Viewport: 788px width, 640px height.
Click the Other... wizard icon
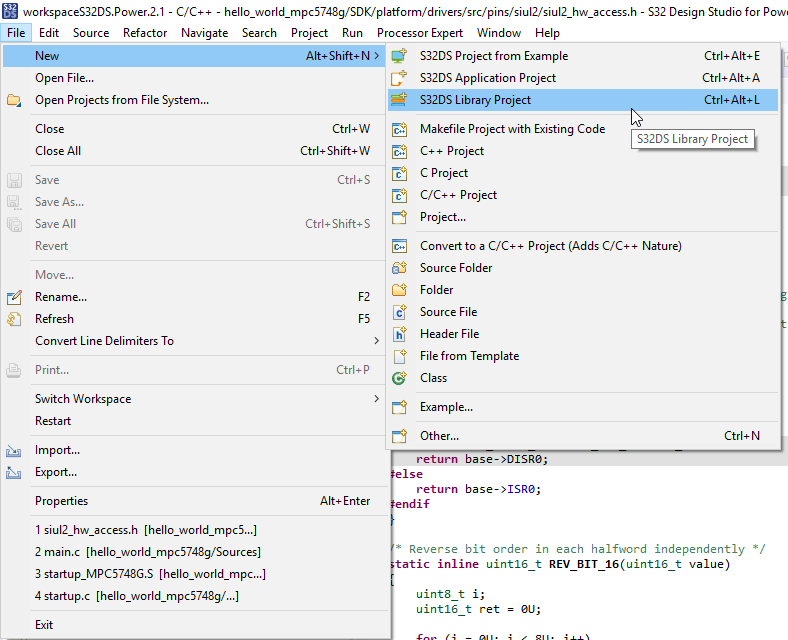(399, 436)
